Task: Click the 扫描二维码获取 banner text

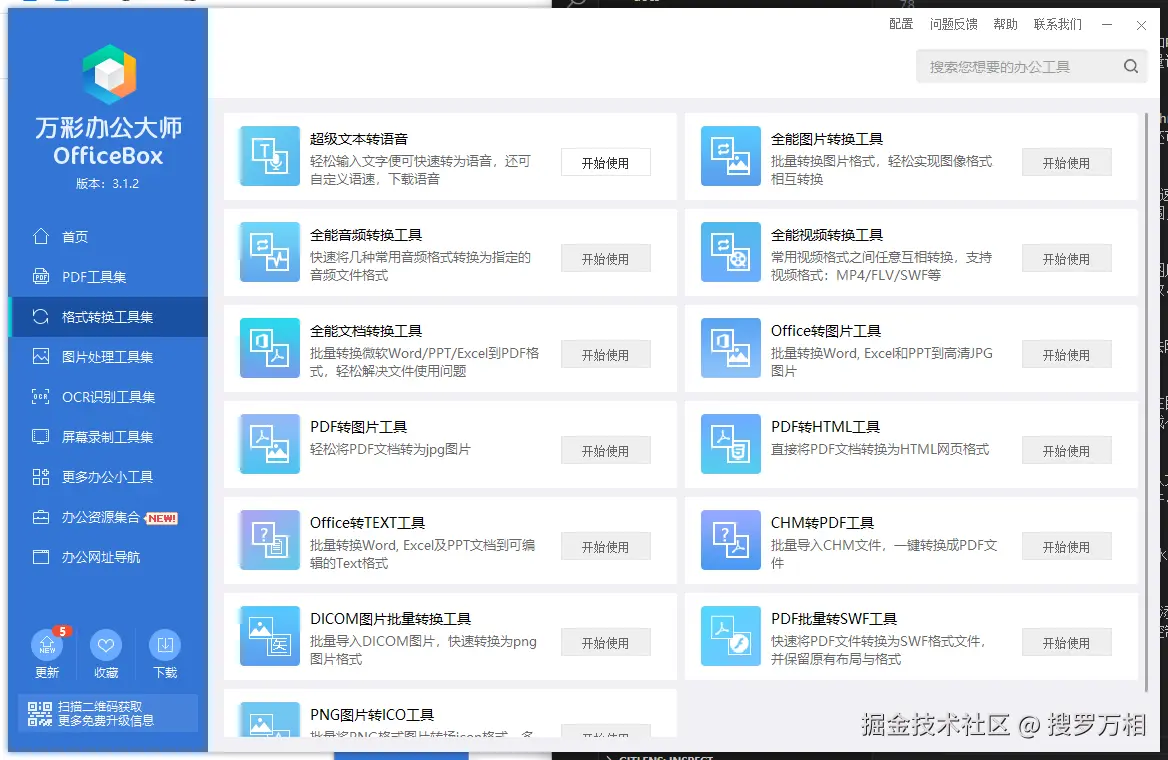Action: pyautogui.click(x=100, y=706)
